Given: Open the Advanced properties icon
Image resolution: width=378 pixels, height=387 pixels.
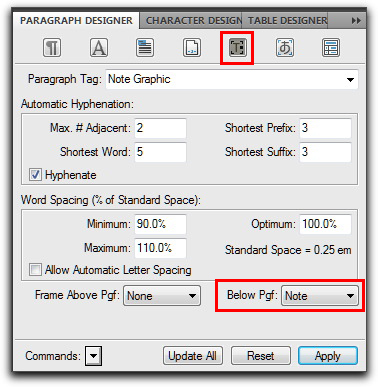Looking at the screenshot, I should click(x=237, y=48).
